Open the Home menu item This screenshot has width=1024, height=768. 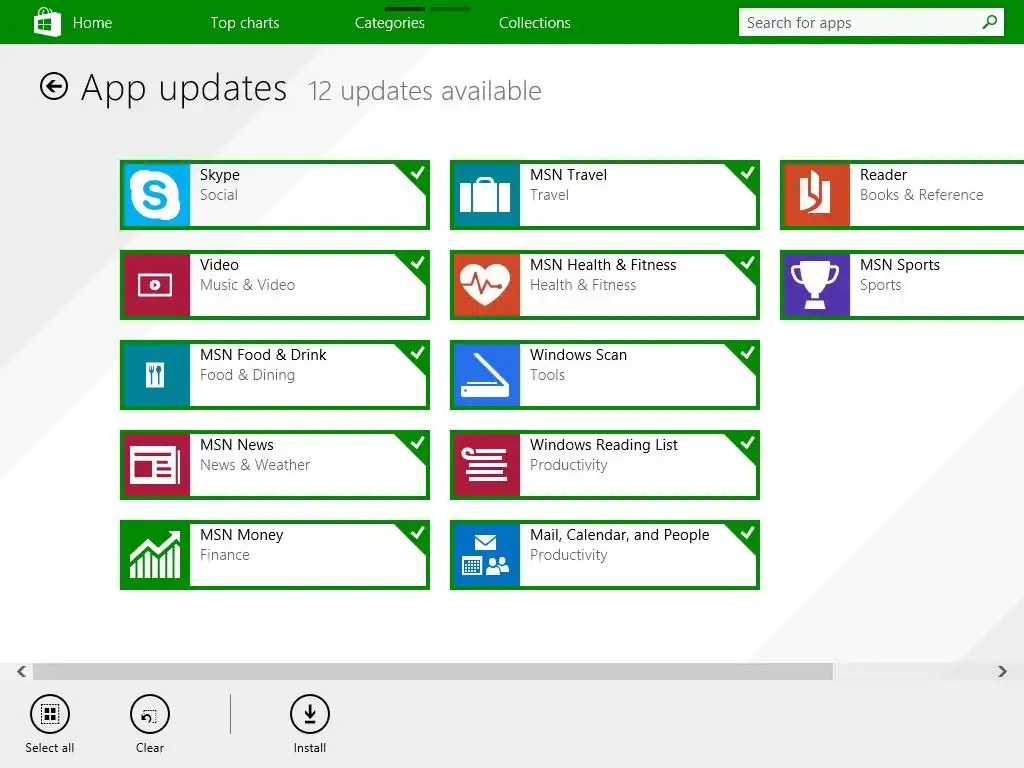click(x=92, y=23)
